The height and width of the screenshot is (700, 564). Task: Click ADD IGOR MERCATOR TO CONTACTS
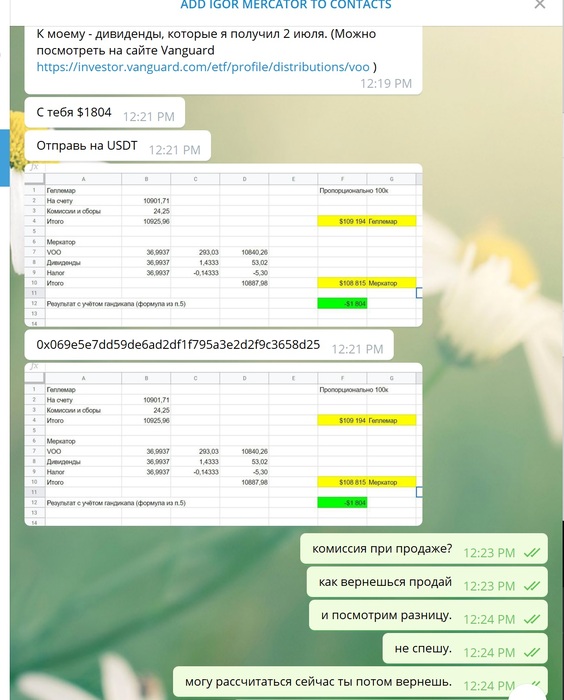(286, 5)
